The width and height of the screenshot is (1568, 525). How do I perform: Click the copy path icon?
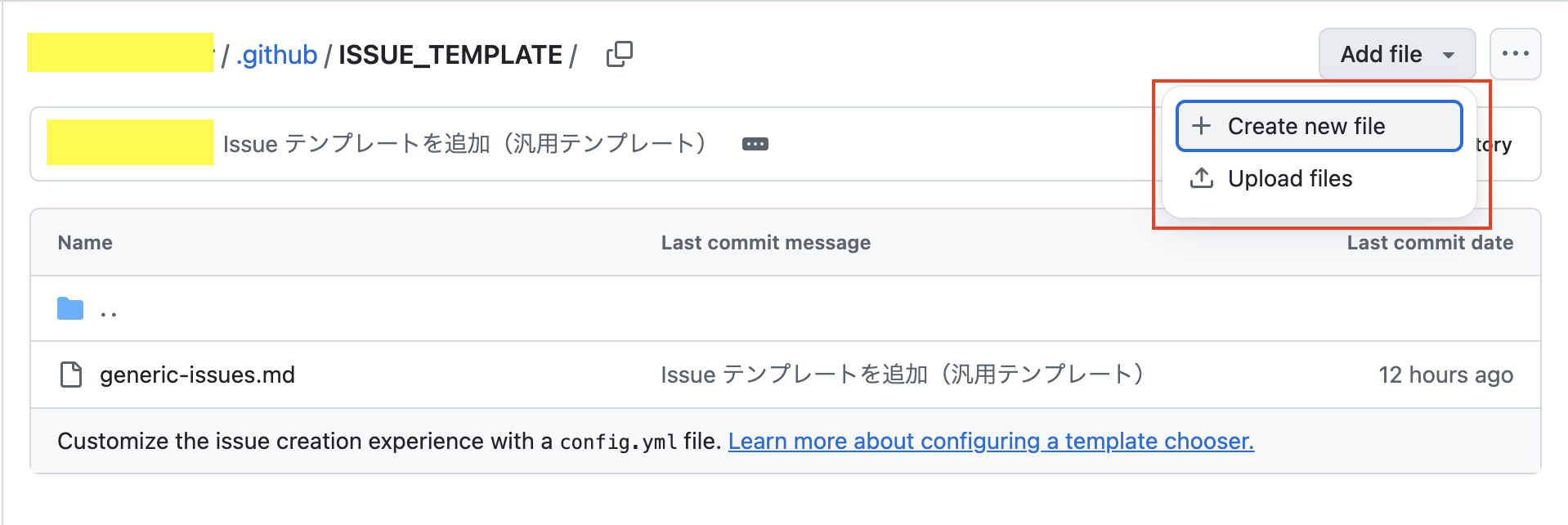coord(619,53)
